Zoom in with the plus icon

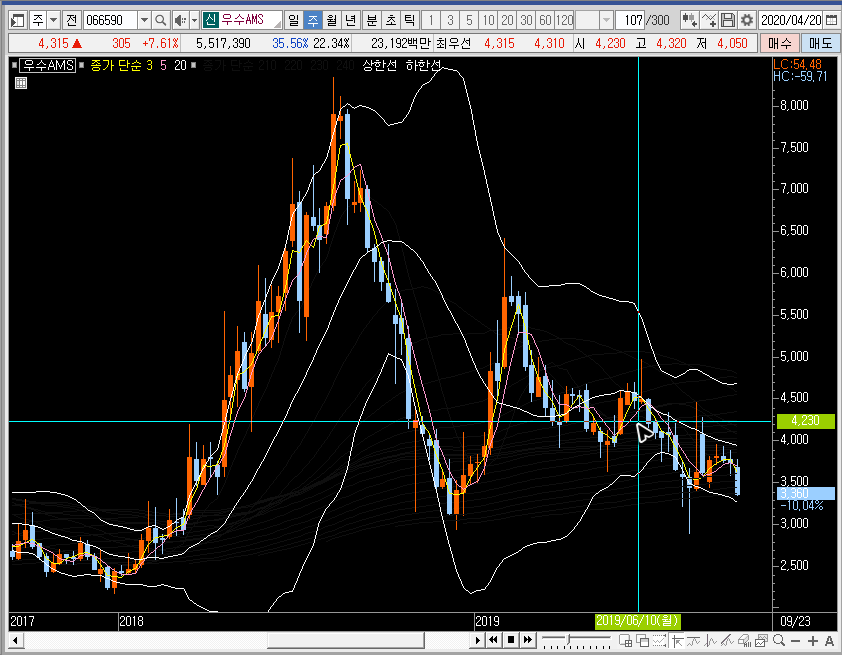(x=813, y=641)
